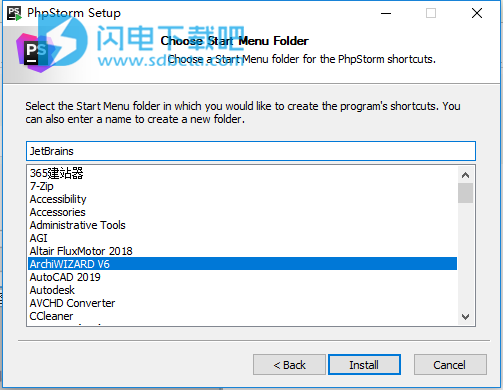Click the PhpStorm title bar icon
The image size is (503, 390).
[14, 13]
